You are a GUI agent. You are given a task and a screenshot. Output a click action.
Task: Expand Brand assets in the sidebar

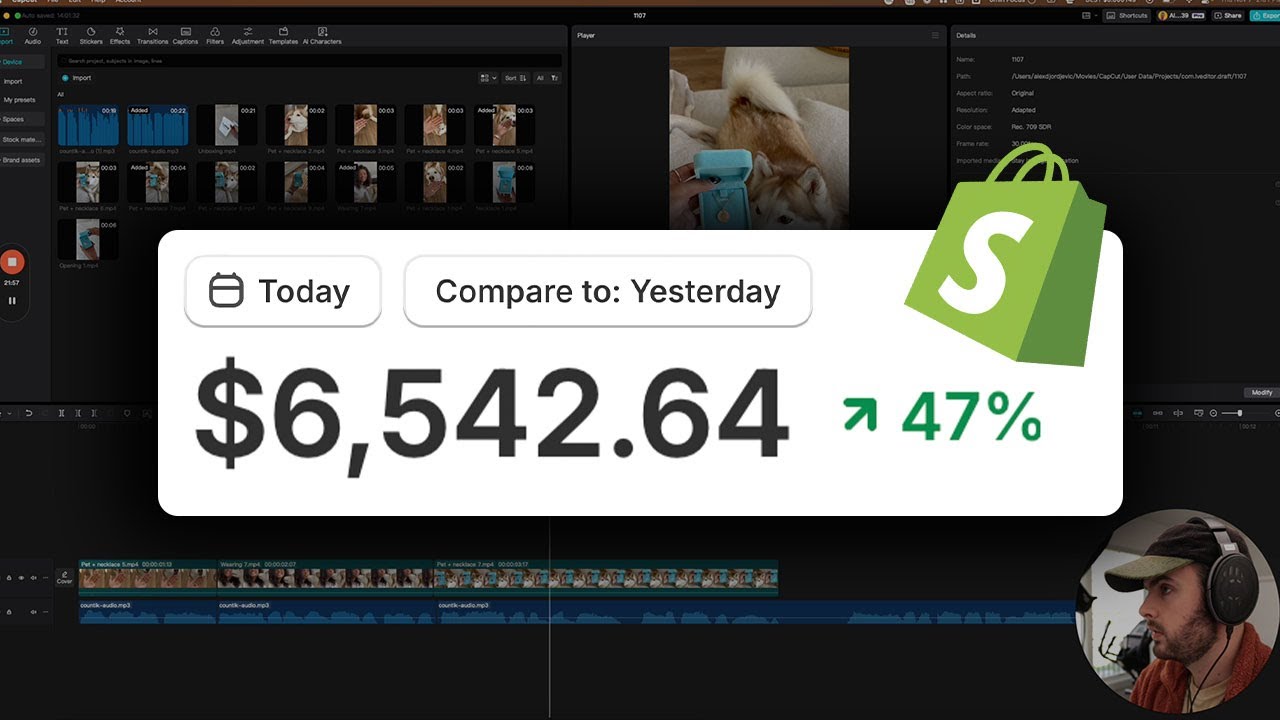point(22,160)
